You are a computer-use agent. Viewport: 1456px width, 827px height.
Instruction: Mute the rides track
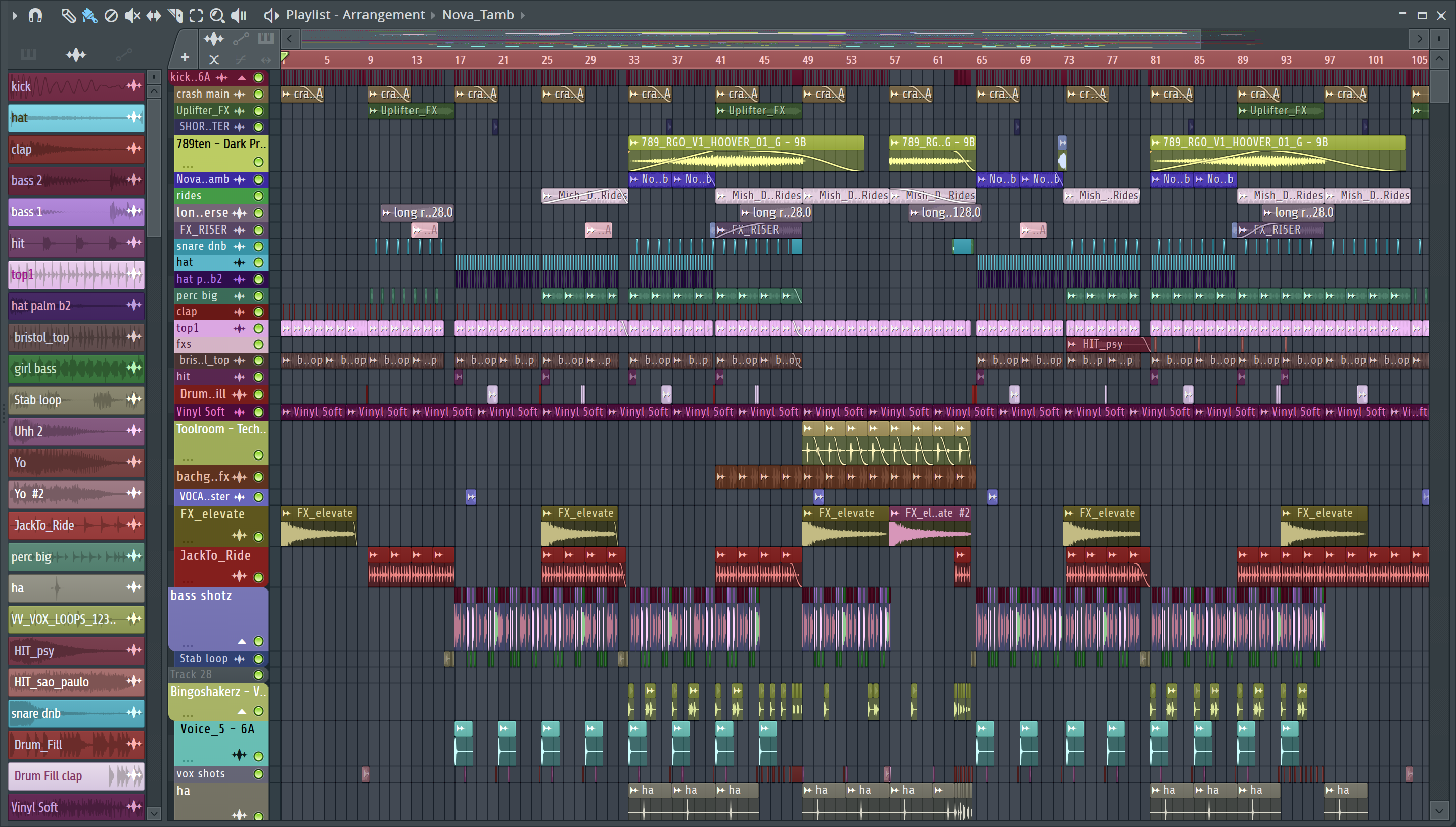[258, 196]
